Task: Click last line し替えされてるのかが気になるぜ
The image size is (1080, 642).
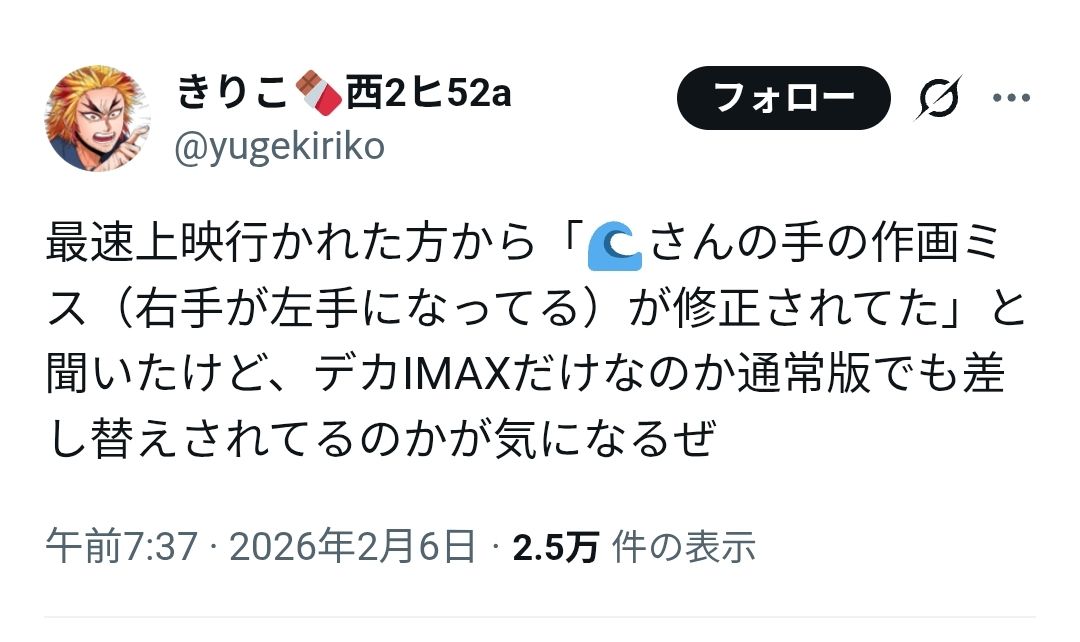Action: (x=382, y=439)
